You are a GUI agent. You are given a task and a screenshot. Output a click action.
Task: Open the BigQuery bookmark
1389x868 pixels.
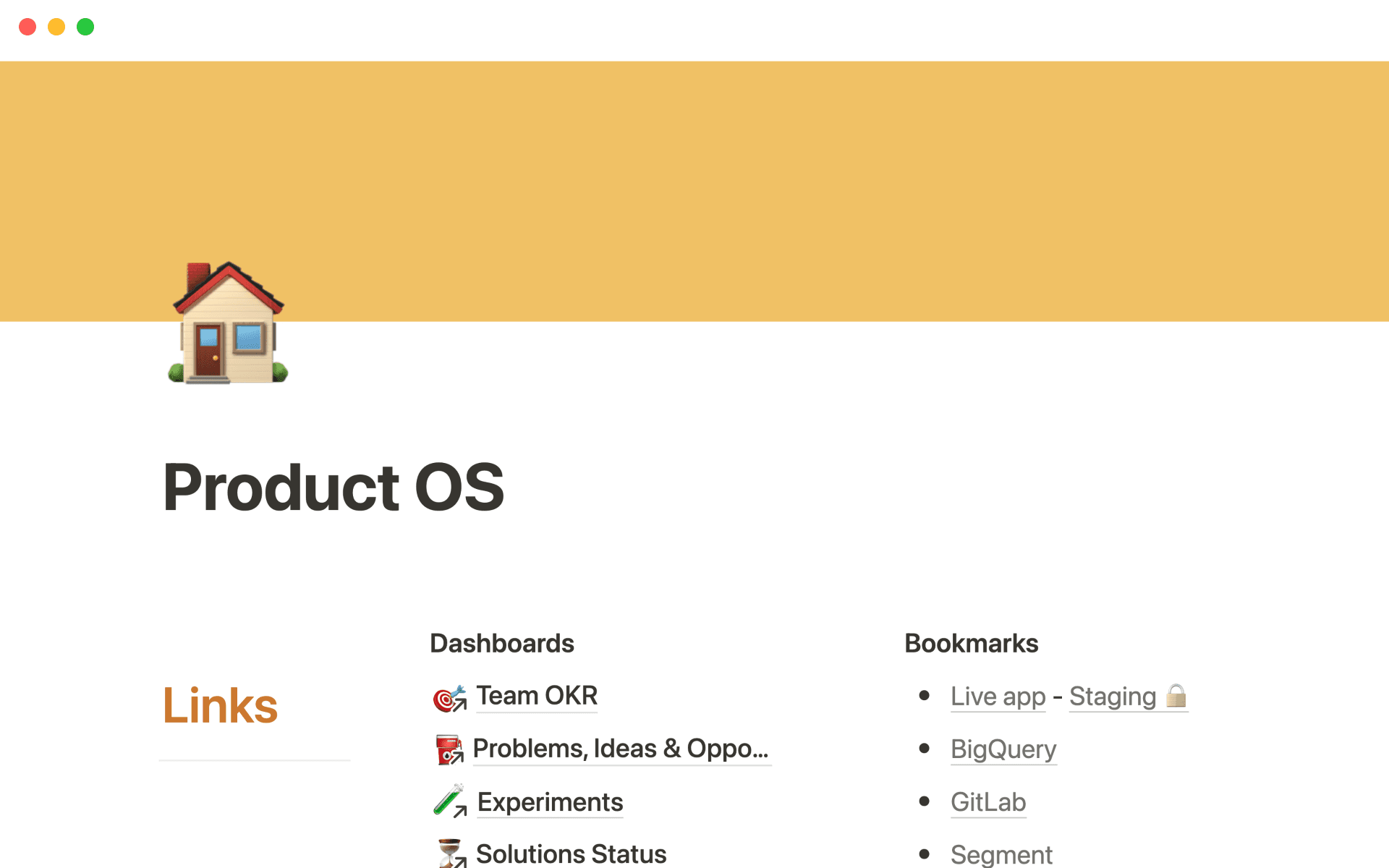1003,749
